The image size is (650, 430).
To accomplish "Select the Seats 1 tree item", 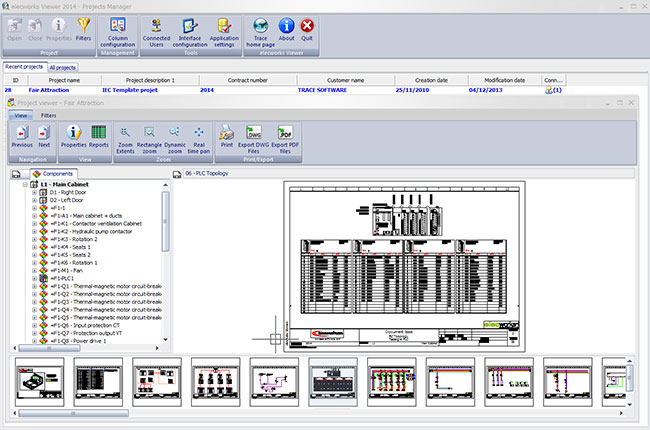I will (70, 247).
